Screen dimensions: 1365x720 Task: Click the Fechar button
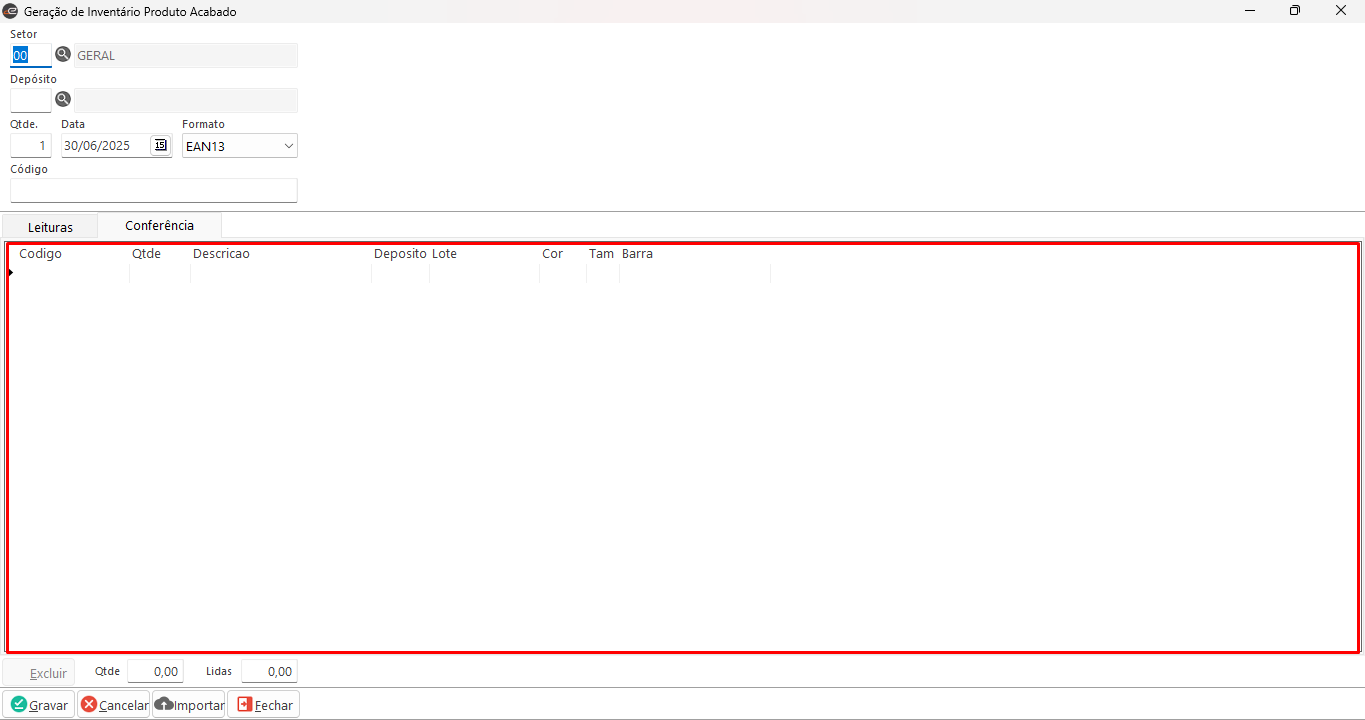[x=263, y=705]
